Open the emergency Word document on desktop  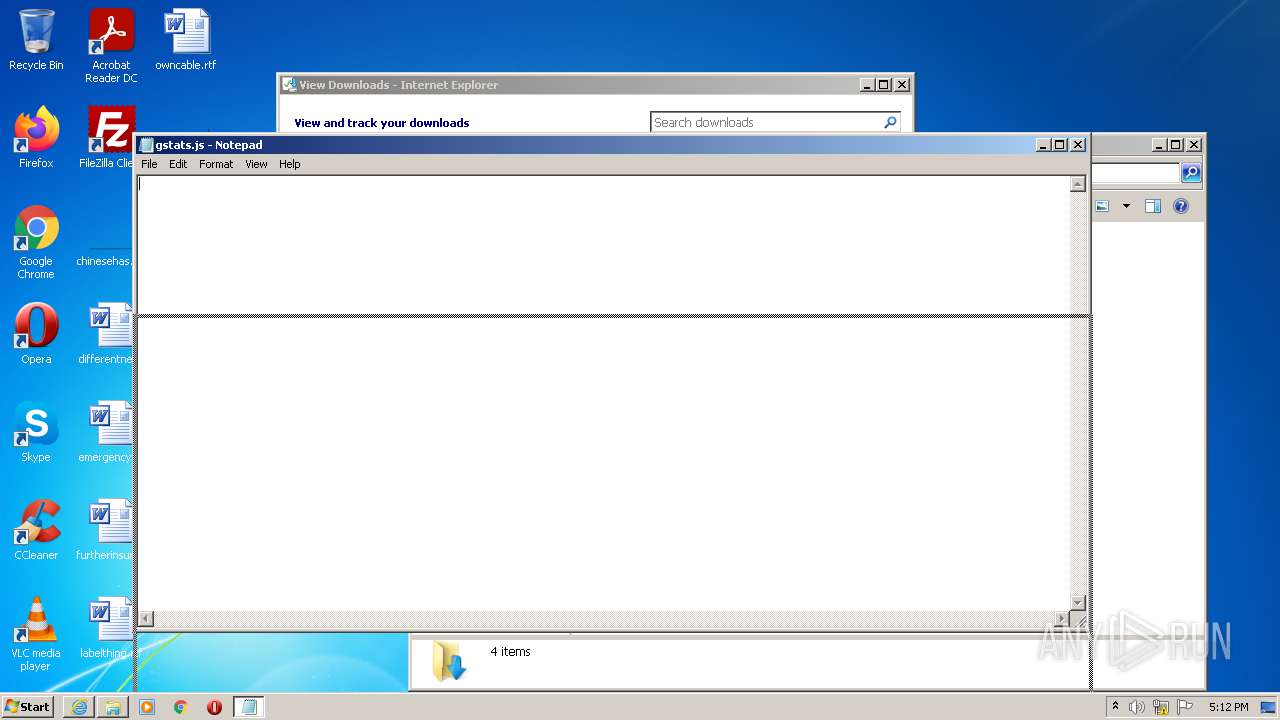[108, 432]
